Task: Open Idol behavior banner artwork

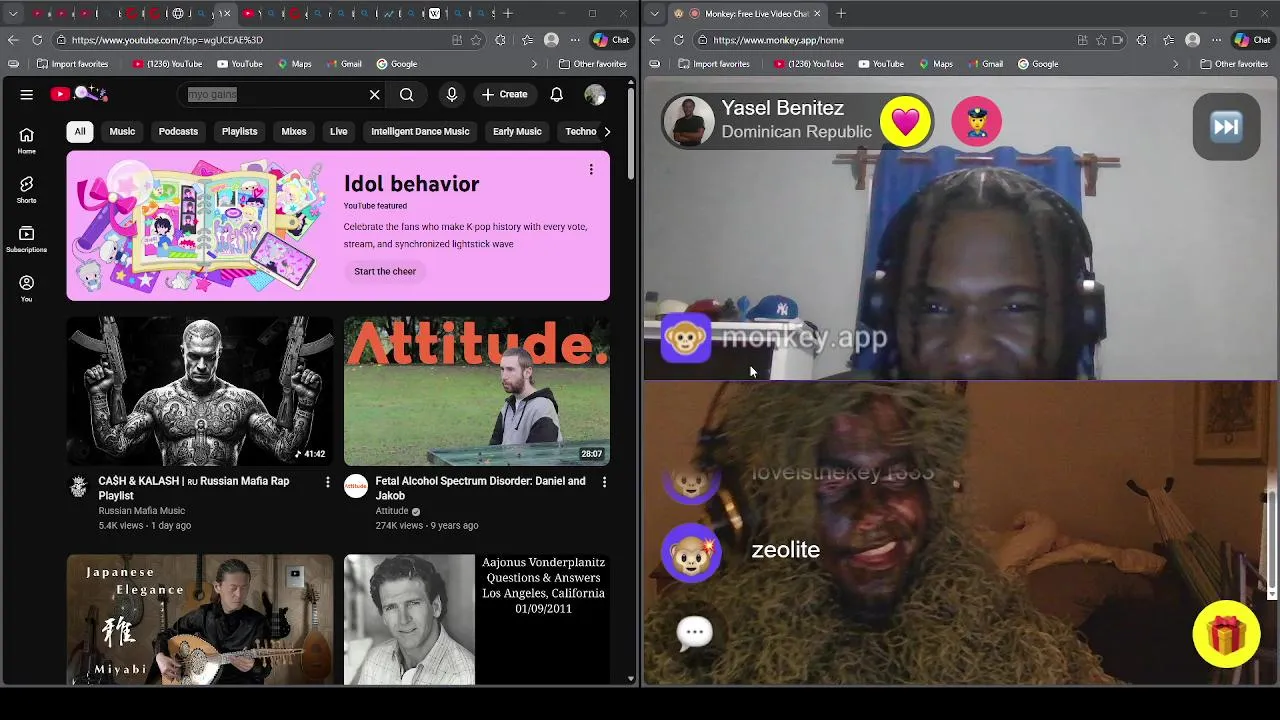Action: (x=200, y=226)
